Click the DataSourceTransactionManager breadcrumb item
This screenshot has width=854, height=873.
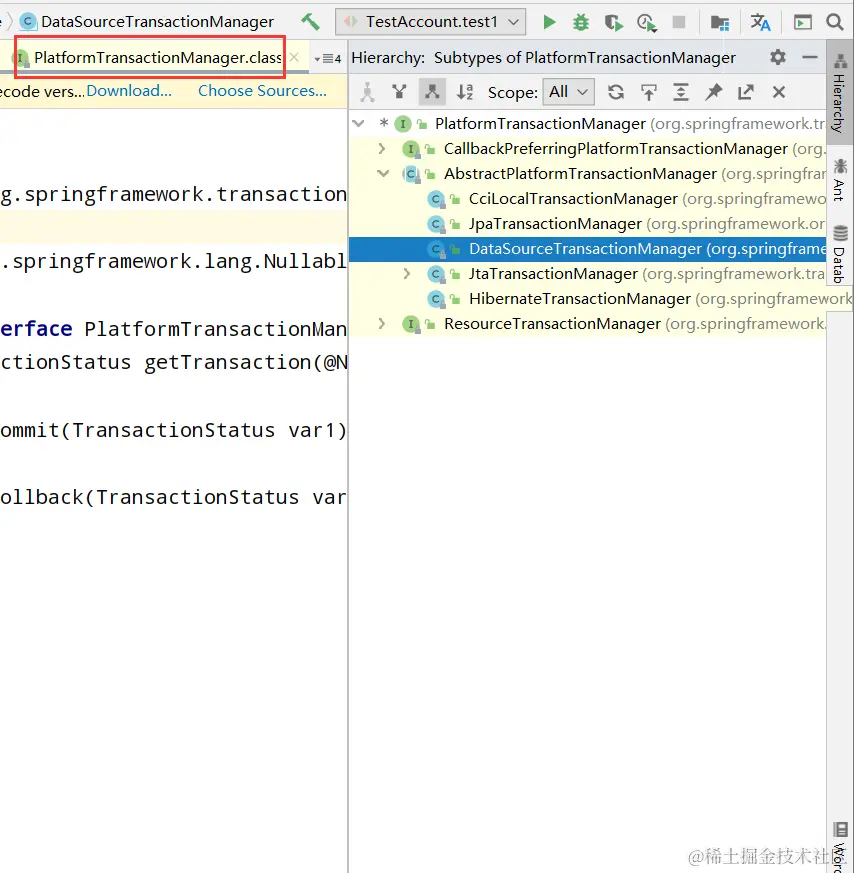[147, 22]
